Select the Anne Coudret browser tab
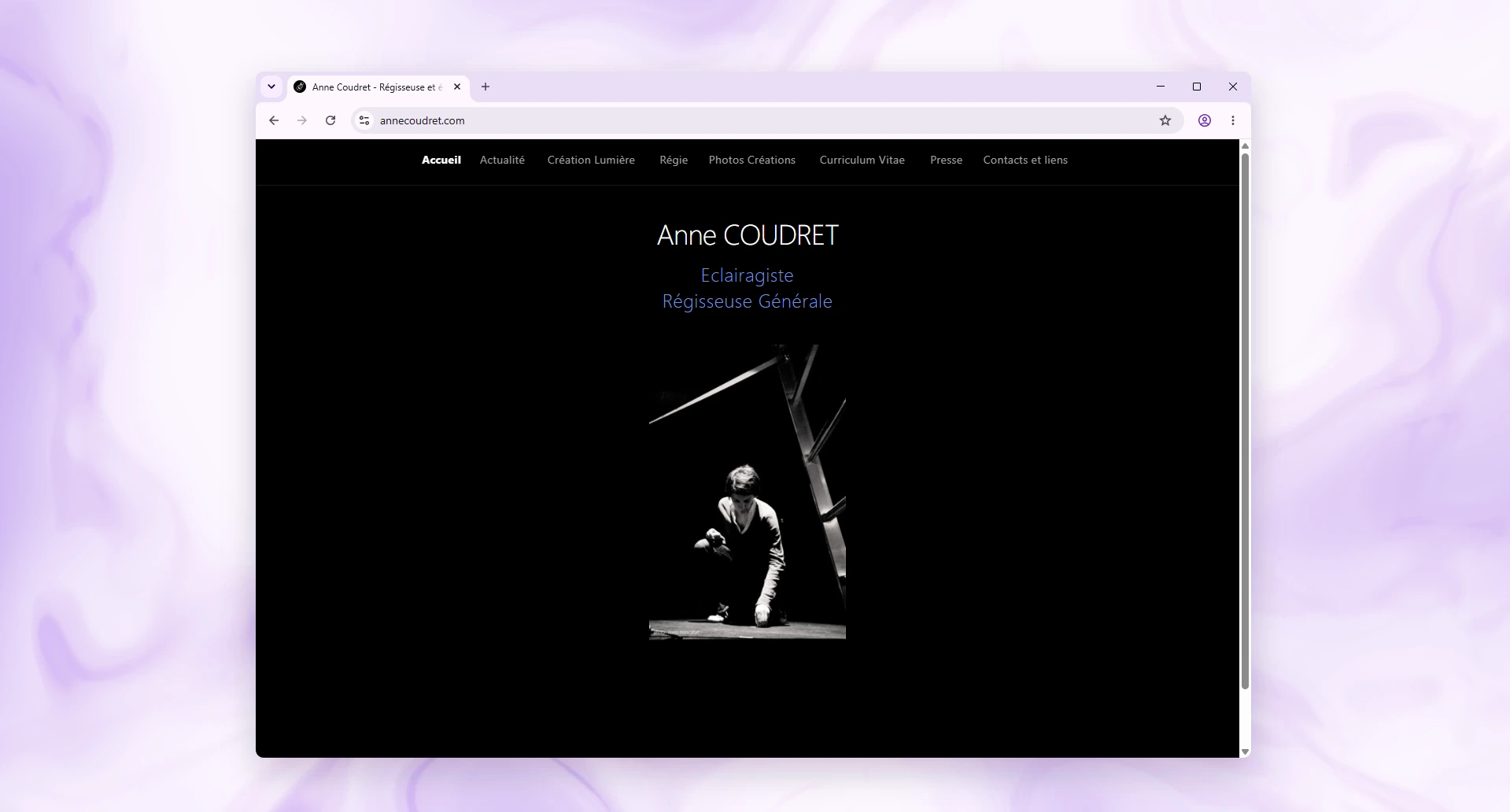Image resolution: width=1510 pixels, height=812 pixels. tap(378, 87)
